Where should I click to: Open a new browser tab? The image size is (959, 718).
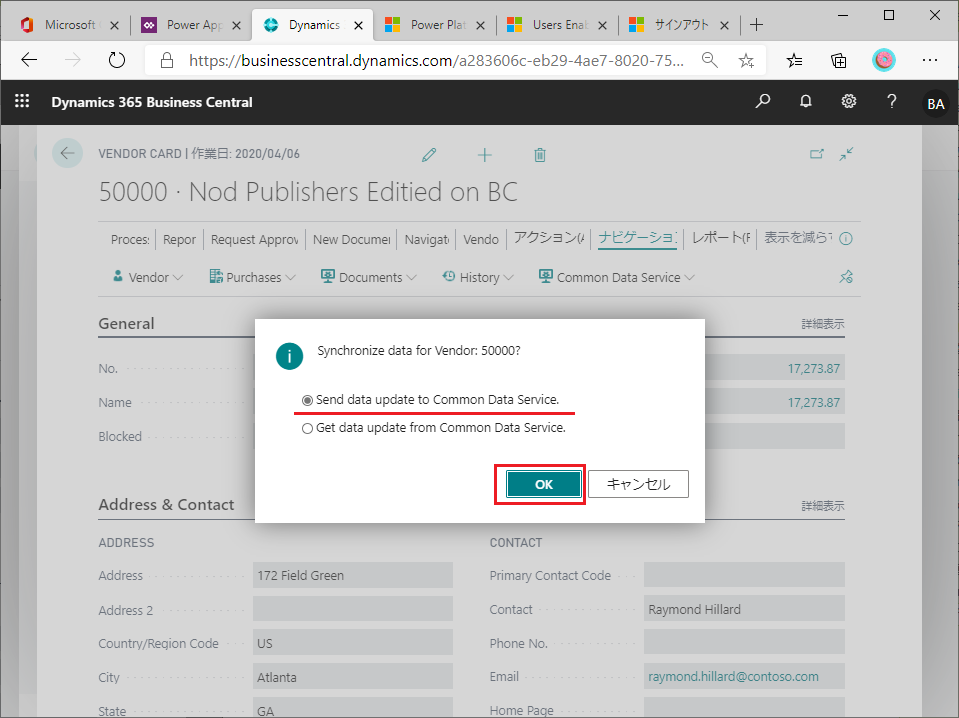(x=757, y=24)
